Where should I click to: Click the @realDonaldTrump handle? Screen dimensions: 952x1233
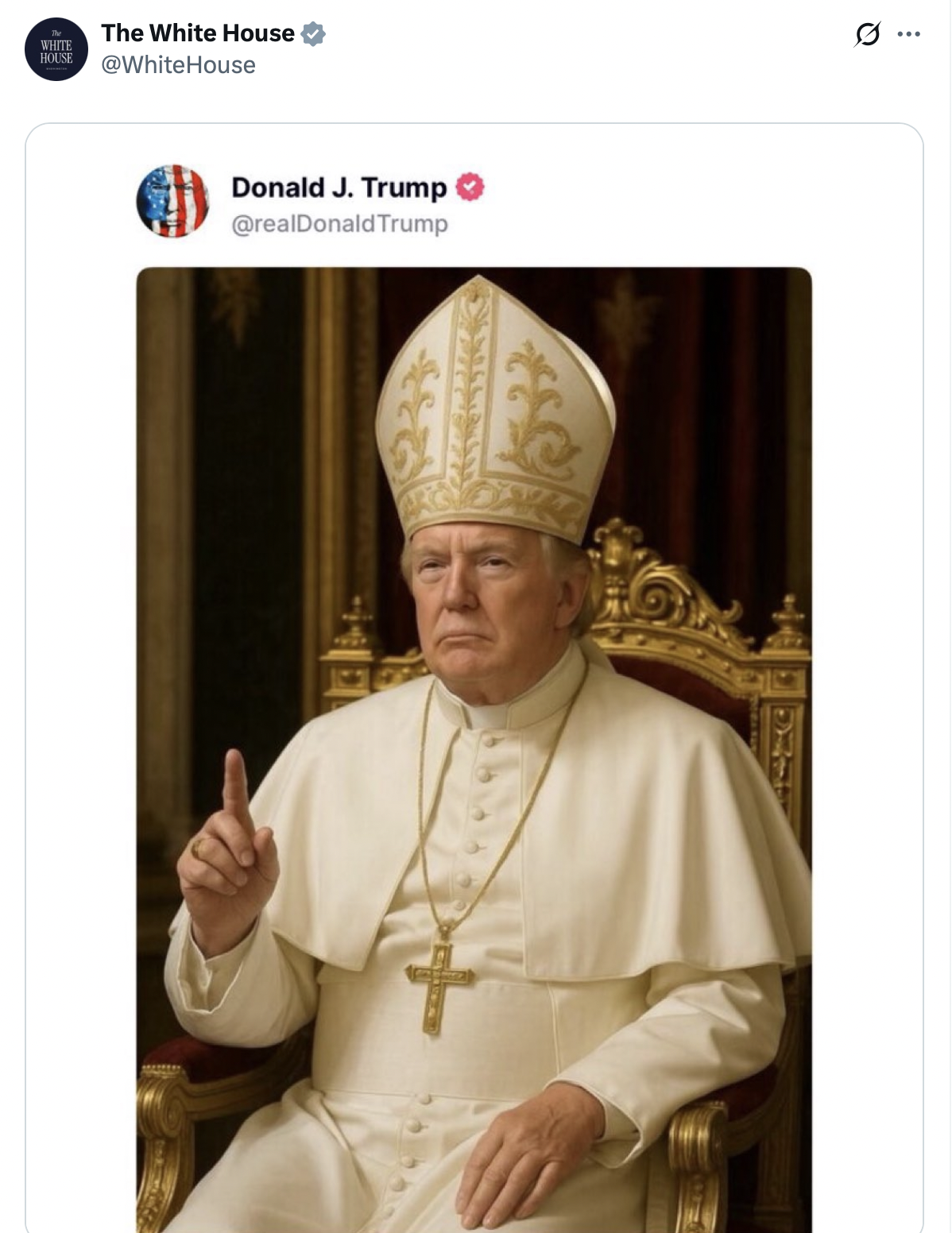[x=339, y=224]
